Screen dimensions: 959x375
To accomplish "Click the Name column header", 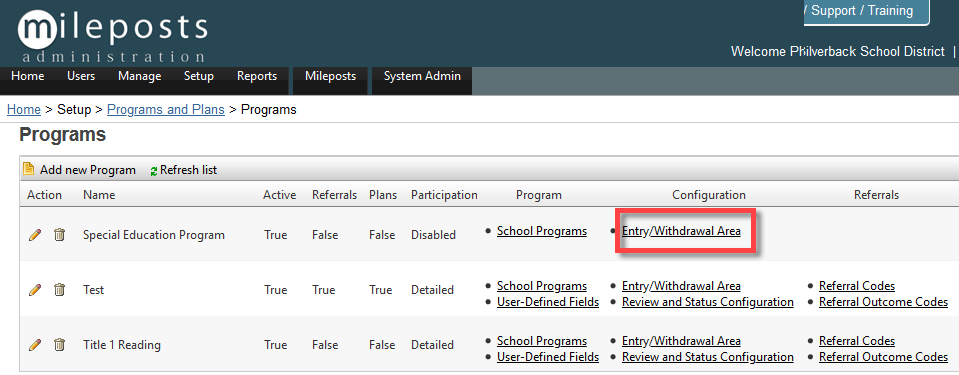I will 99,195.
